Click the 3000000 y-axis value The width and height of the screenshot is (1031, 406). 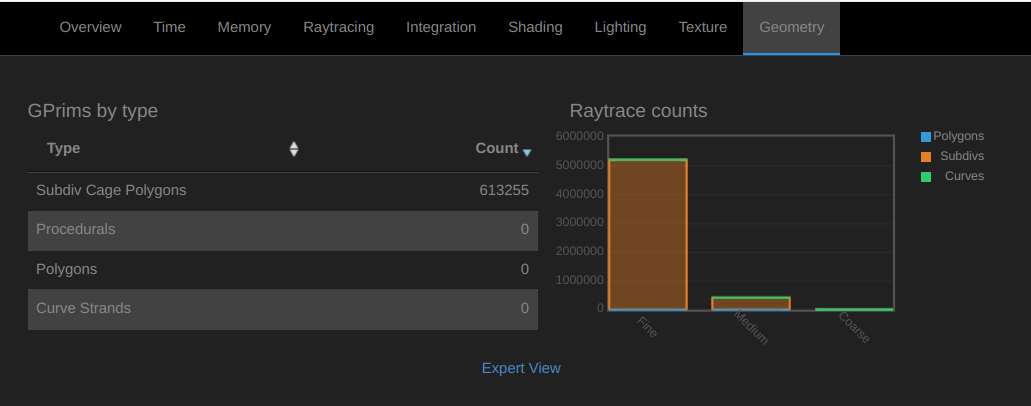pos(579,222)
